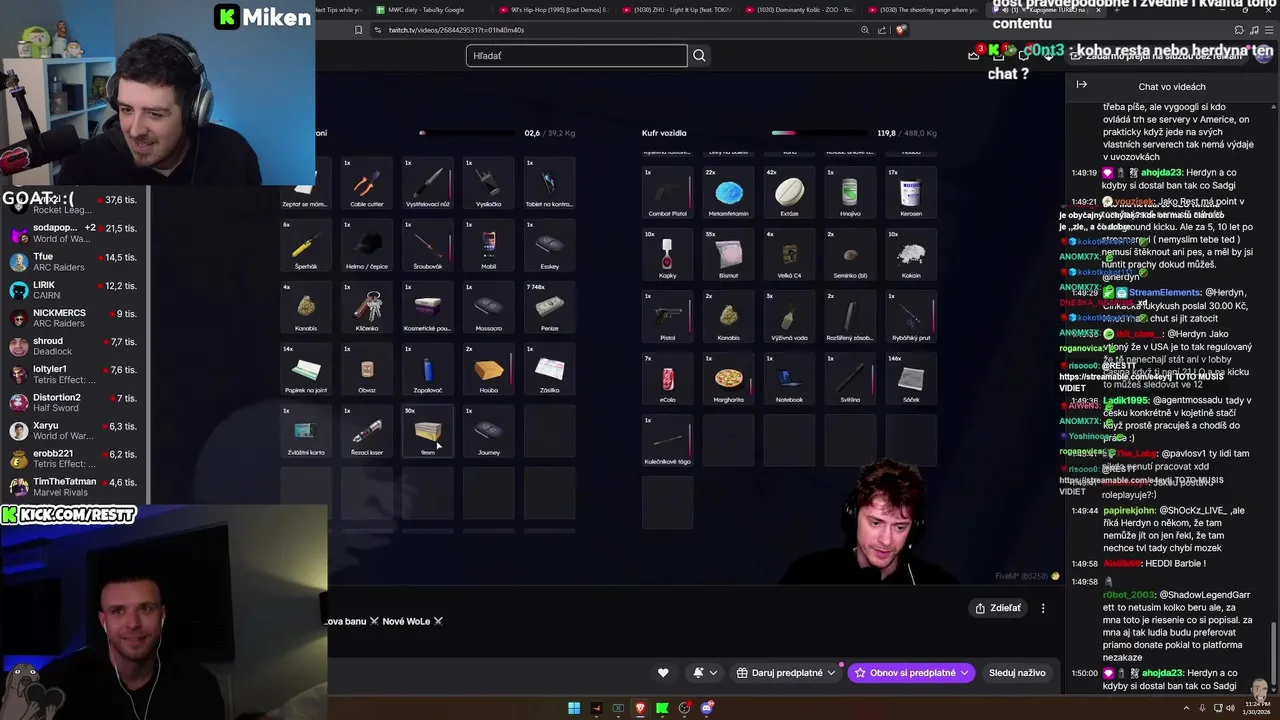Screen dimensions: 1280x720
Task: Pick the Papírek na joint item
Action: 306,369
